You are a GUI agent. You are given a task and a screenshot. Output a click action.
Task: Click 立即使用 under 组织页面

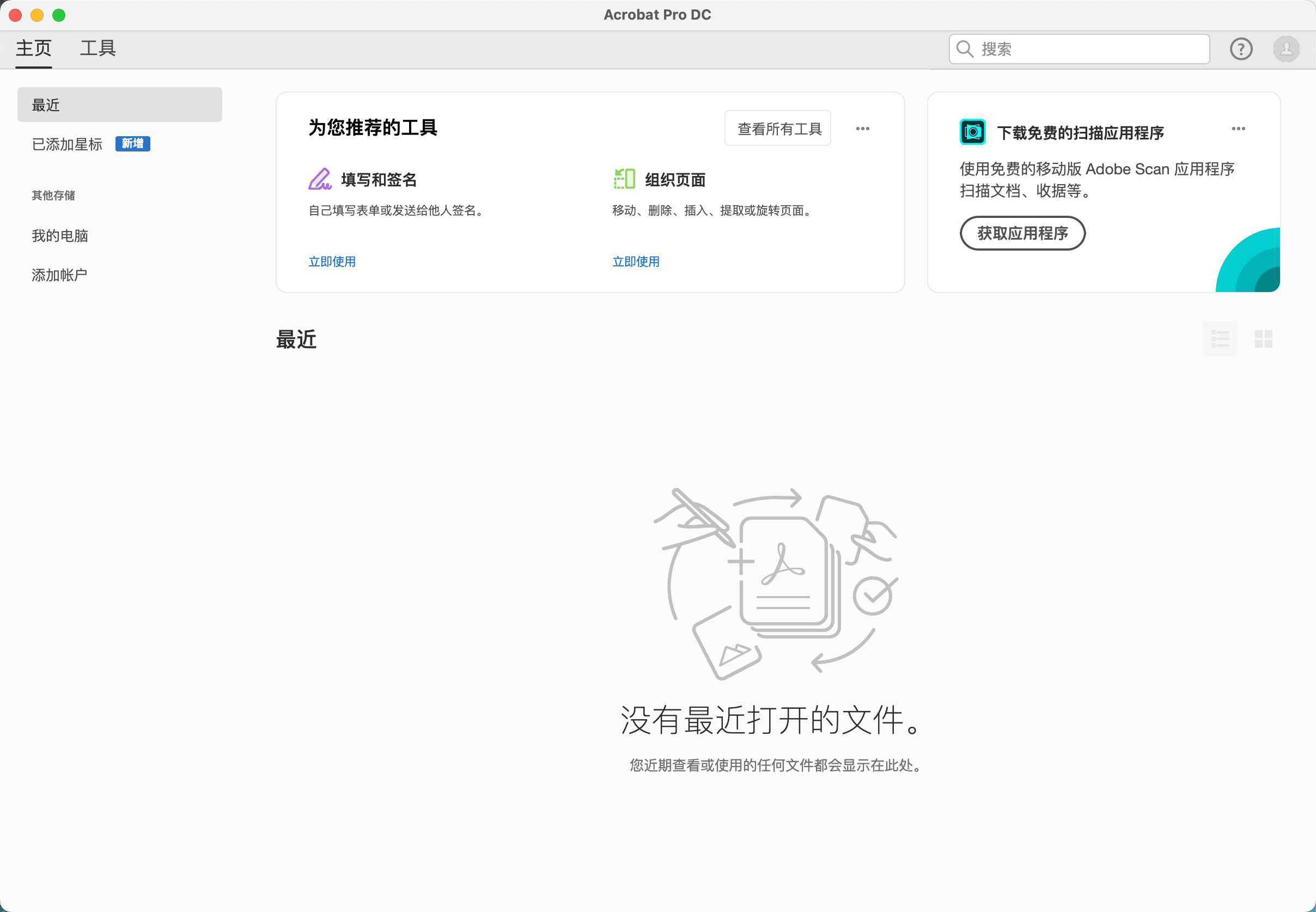click(x=636, y=262)
